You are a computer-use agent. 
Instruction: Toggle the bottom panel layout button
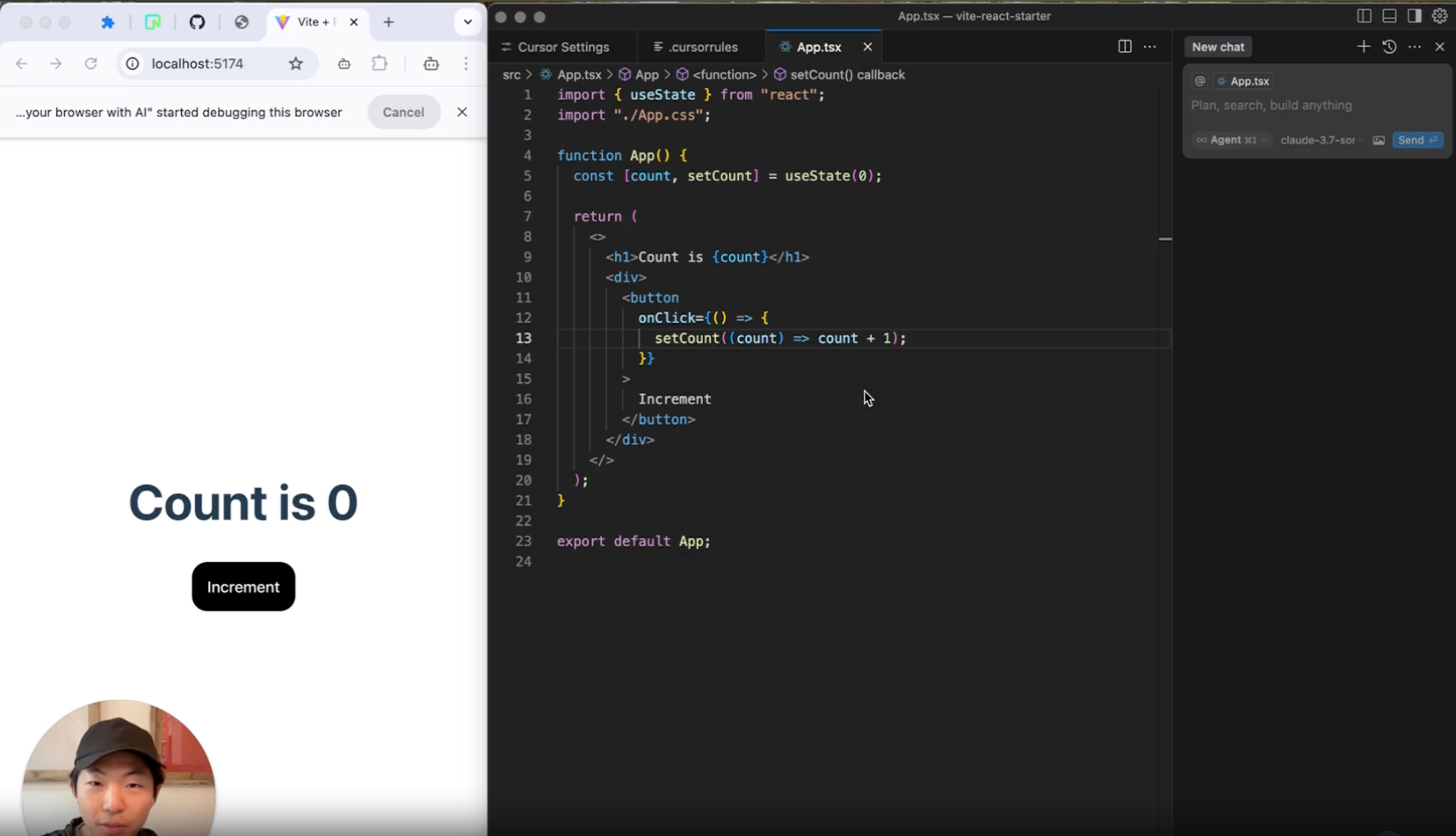(1389, 16)
